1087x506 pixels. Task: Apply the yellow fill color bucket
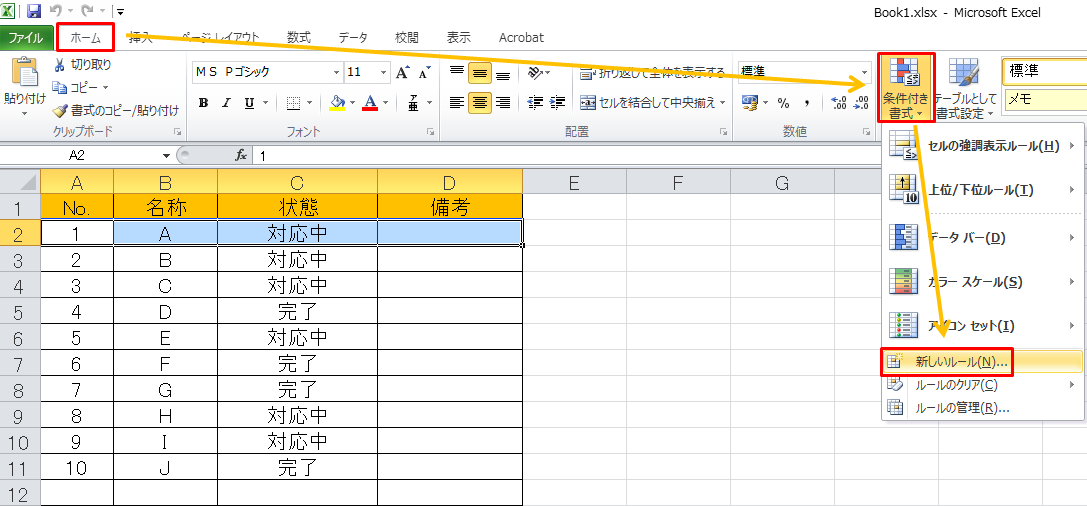337,103
